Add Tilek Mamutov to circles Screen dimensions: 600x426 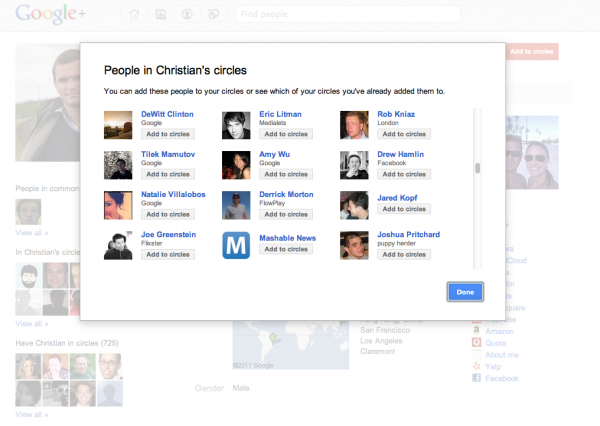pyautogui.click(x=168, y=174)
